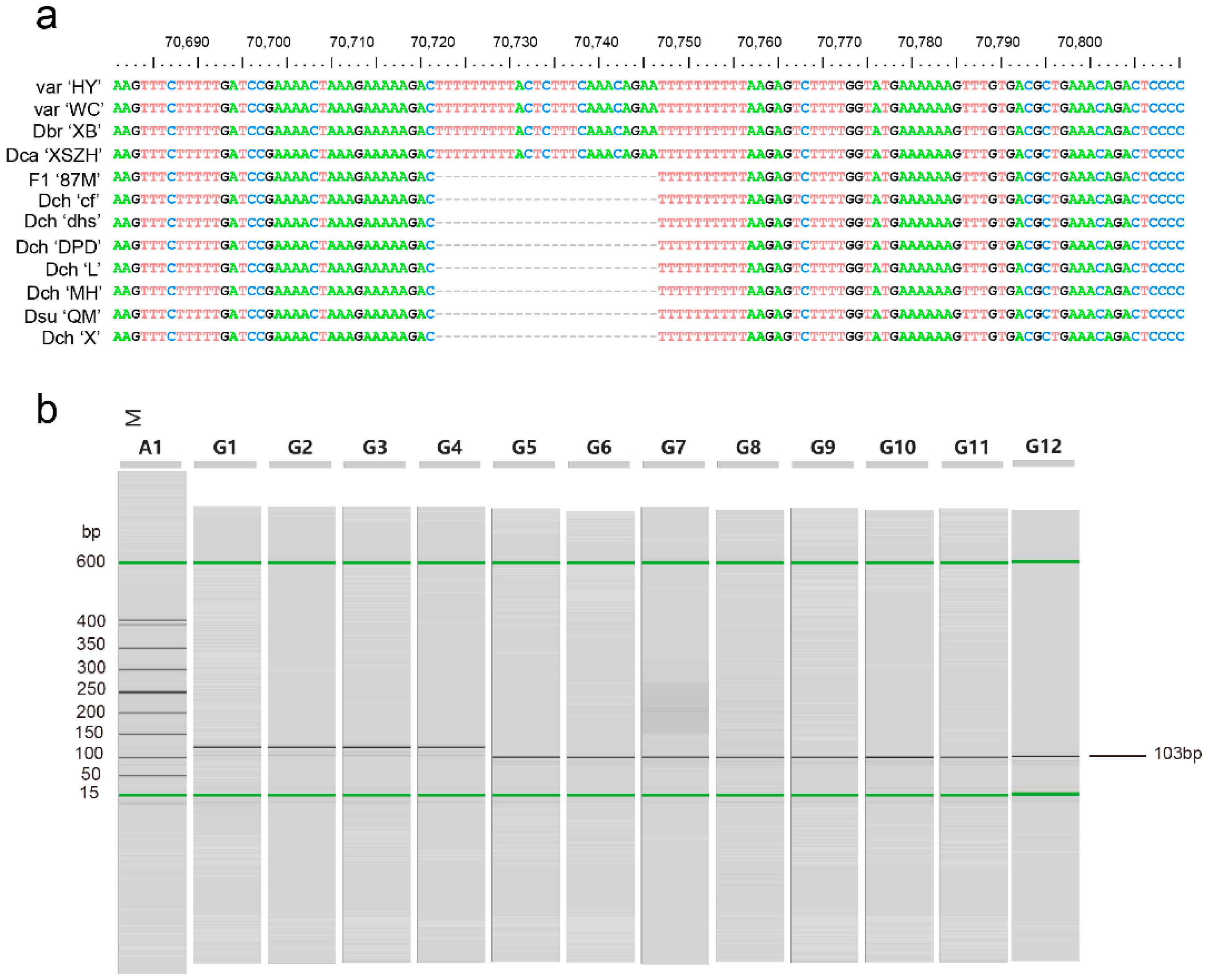Image resolution: width=1205 pixels, height=980 pixels.
Task: Click the dark band in lane G3
Action: click(376, 747)
